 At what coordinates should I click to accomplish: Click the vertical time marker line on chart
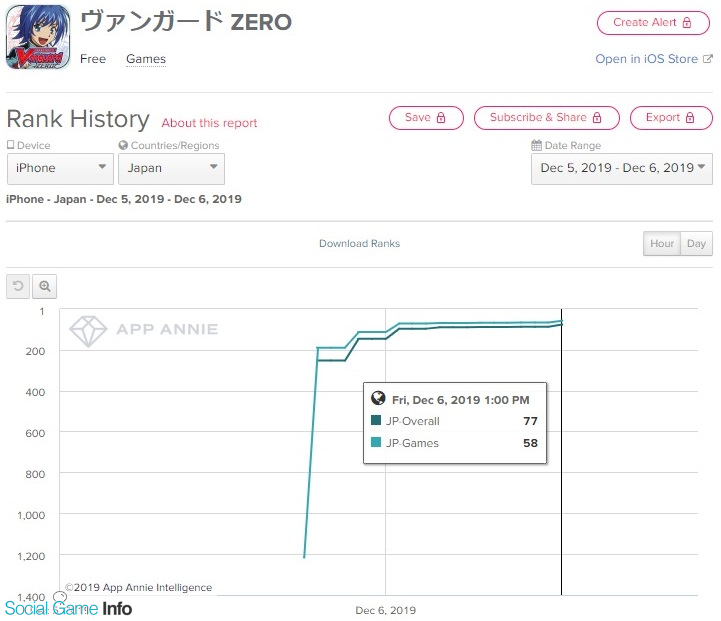click(x=561, y=452)
